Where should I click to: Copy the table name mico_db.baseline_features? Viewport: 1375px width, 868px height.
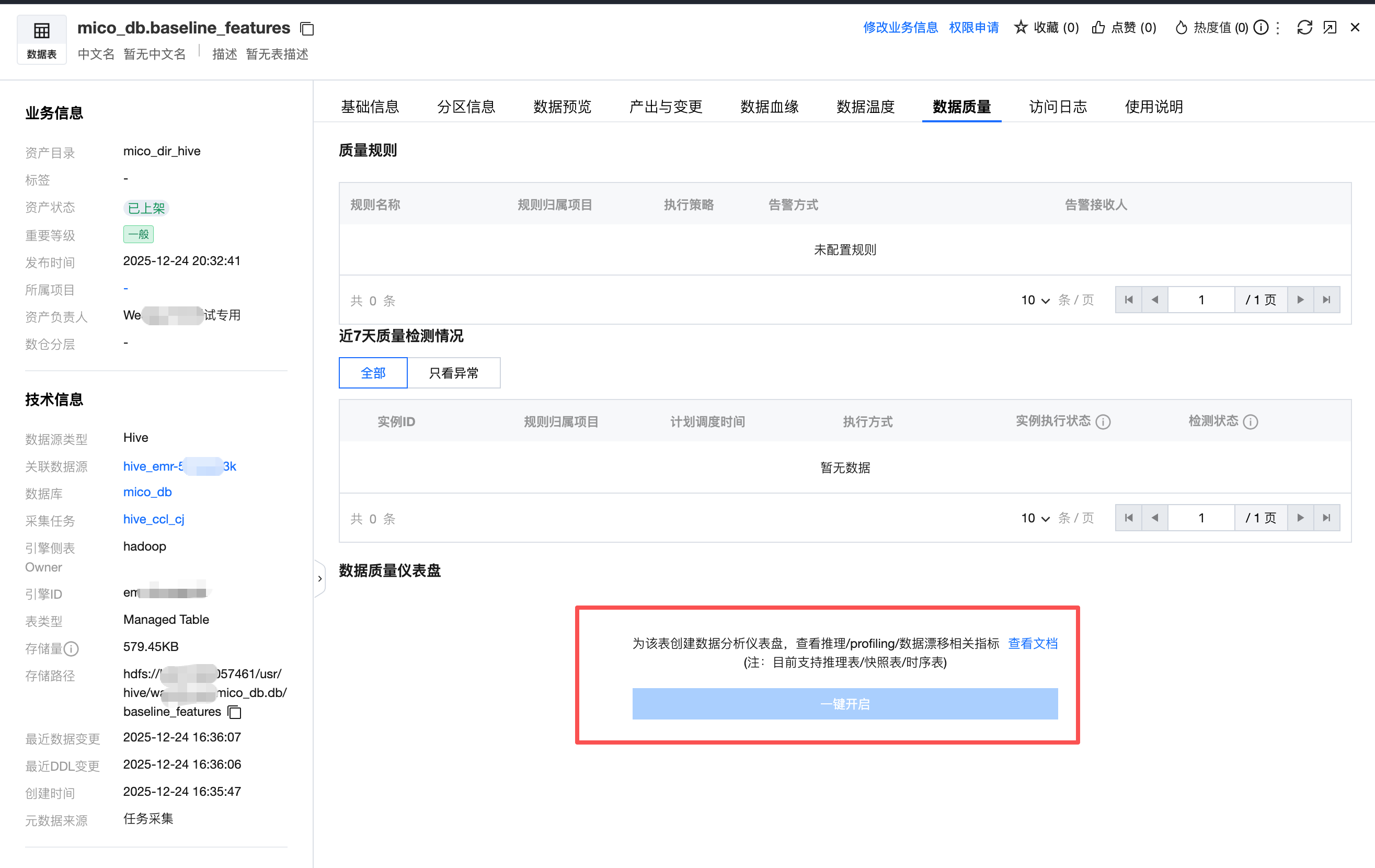[307, 29]
